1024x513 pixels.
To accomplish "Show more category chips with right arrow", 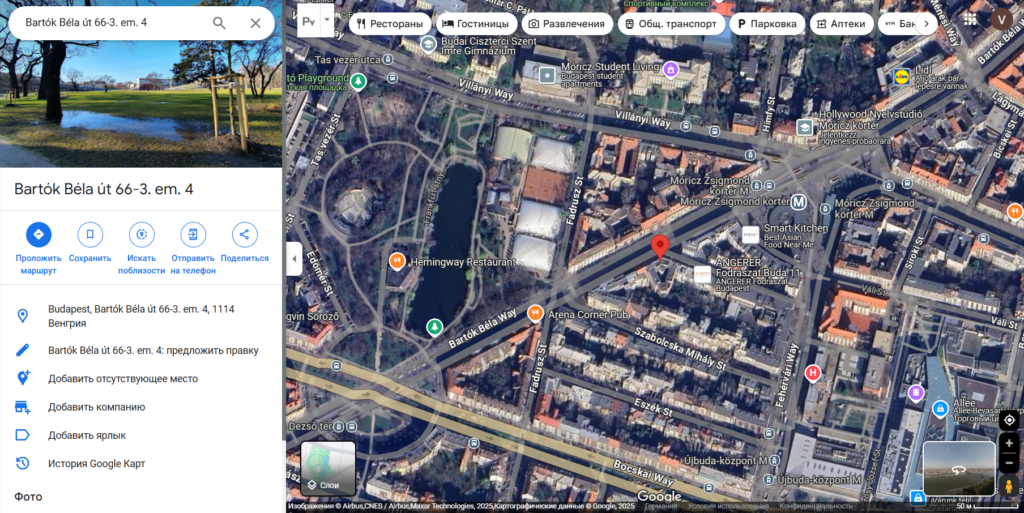I will (x=926, y=23).
